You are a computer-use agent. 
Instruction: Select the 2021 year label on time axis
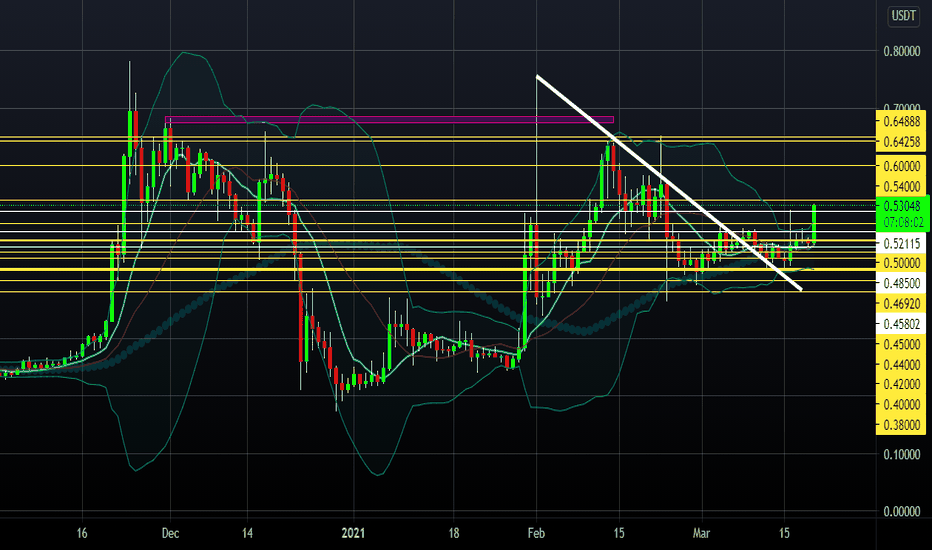[353, 533]
